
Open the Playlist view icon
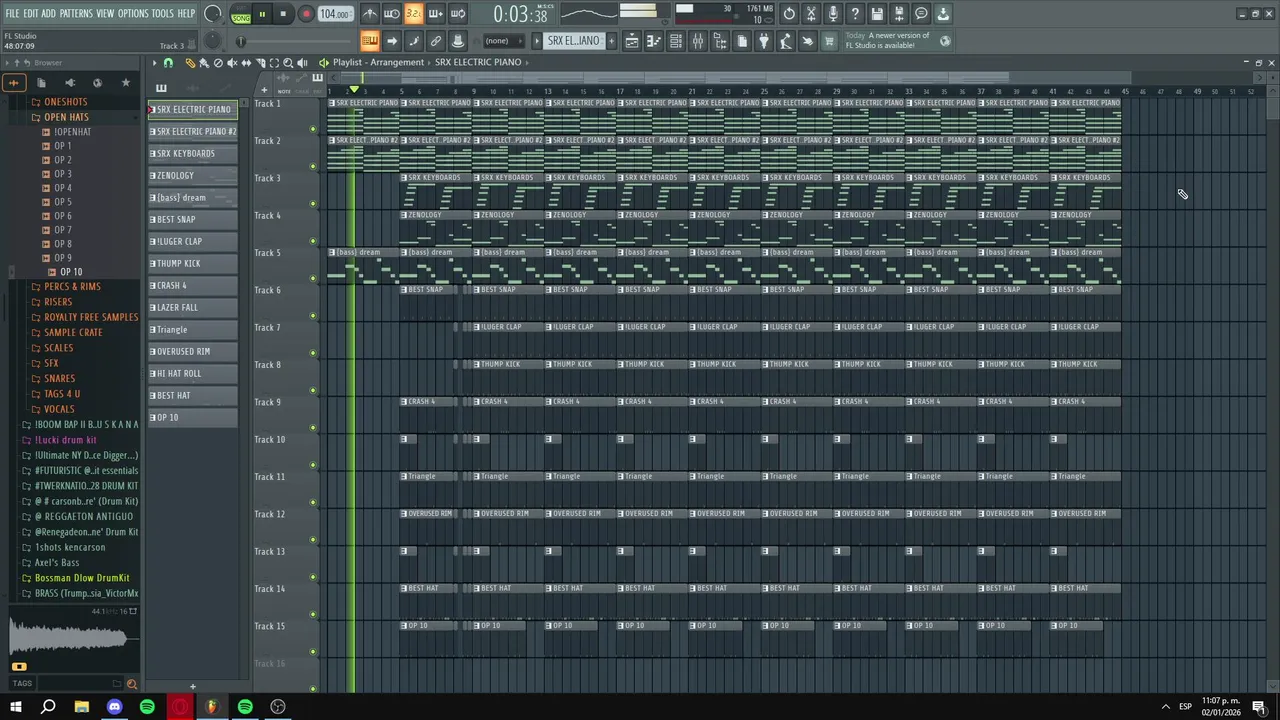click(x=632, y=41)
